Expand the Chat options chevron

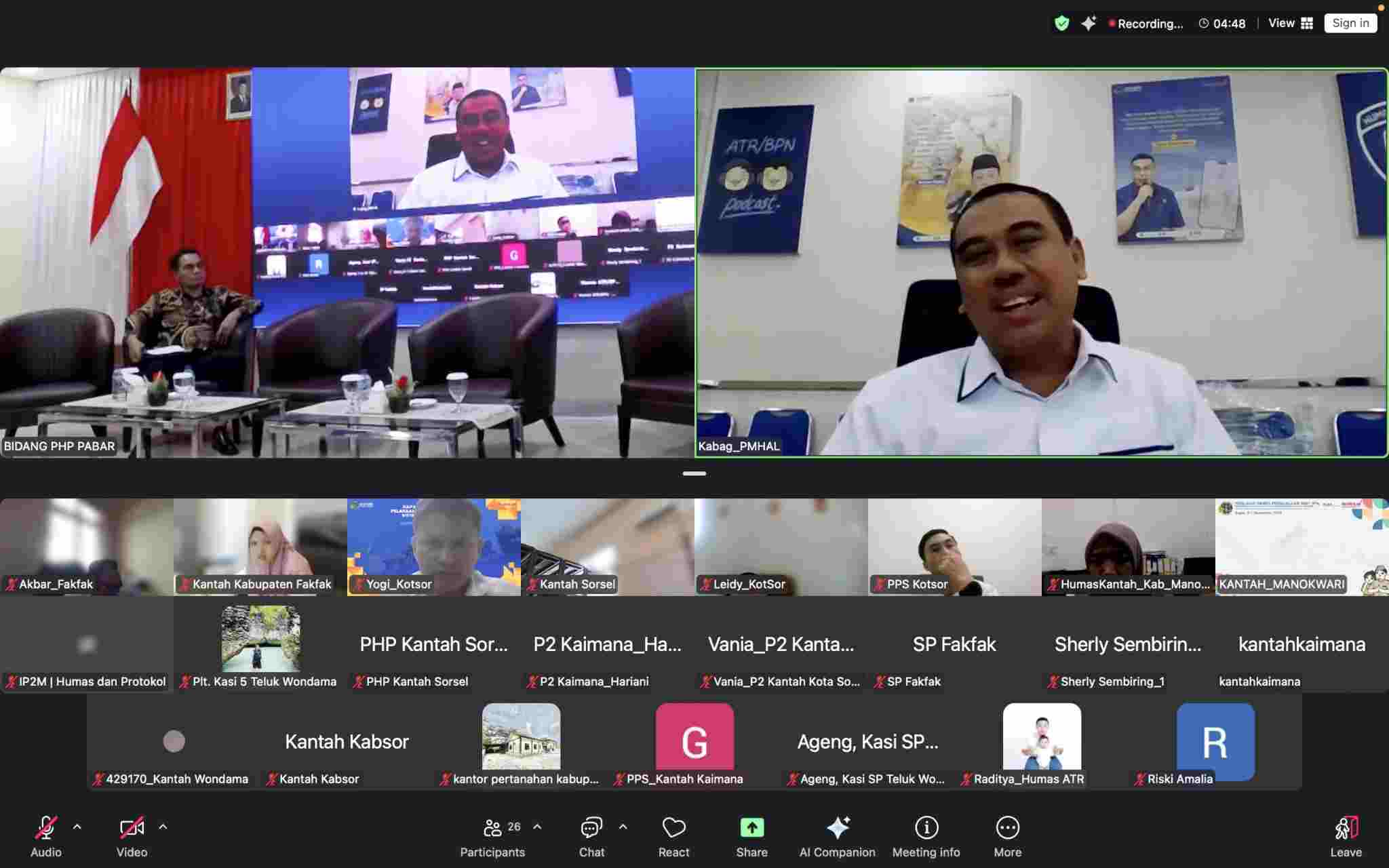[623, 827]
